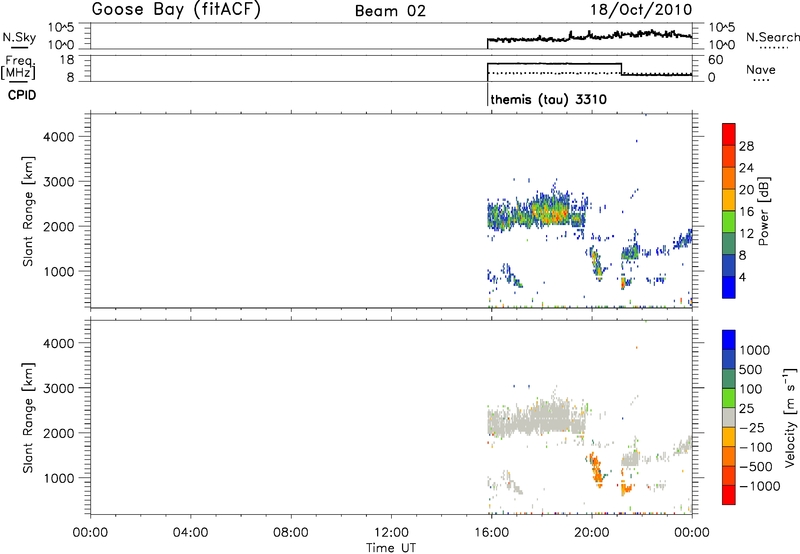Click the 'themis (tau) 3310' annotation
Image resolution: width=800 pixels, height=554 pixels.
[548, 99]
